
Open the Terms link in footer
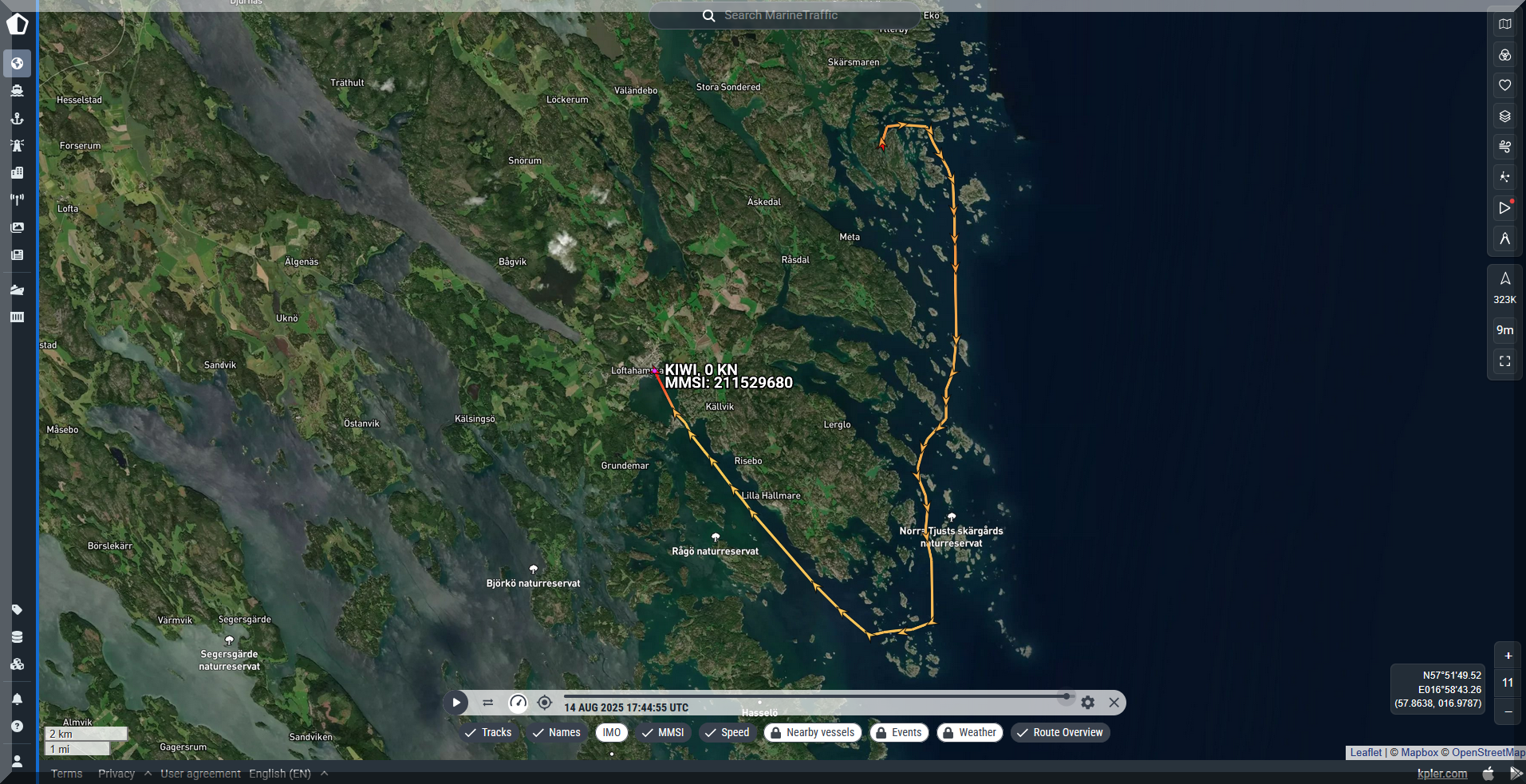click(x=66, y=774)
